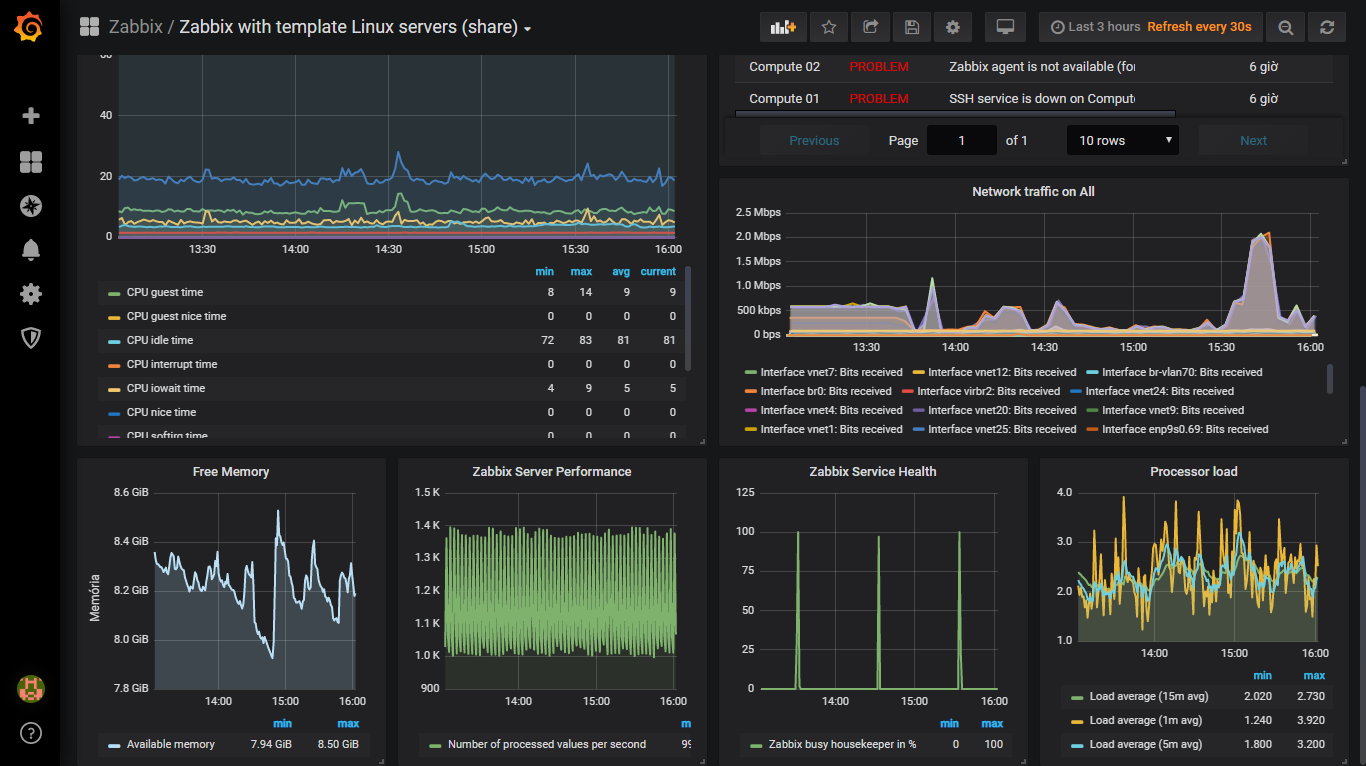Open the Dashboards icon in the sidebar

tap(31, 162)
